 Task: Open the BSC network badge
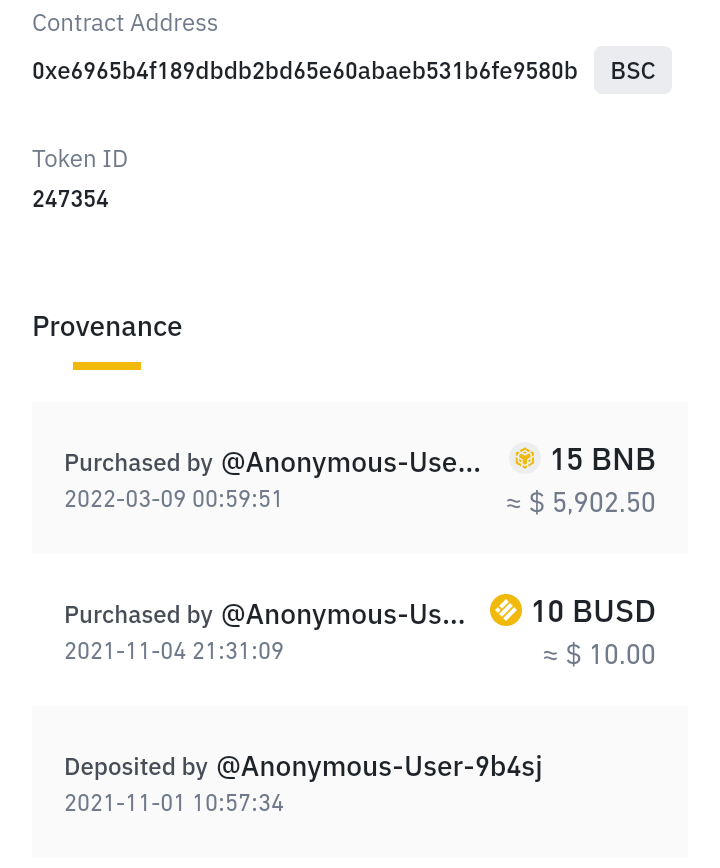click(633, 70)
